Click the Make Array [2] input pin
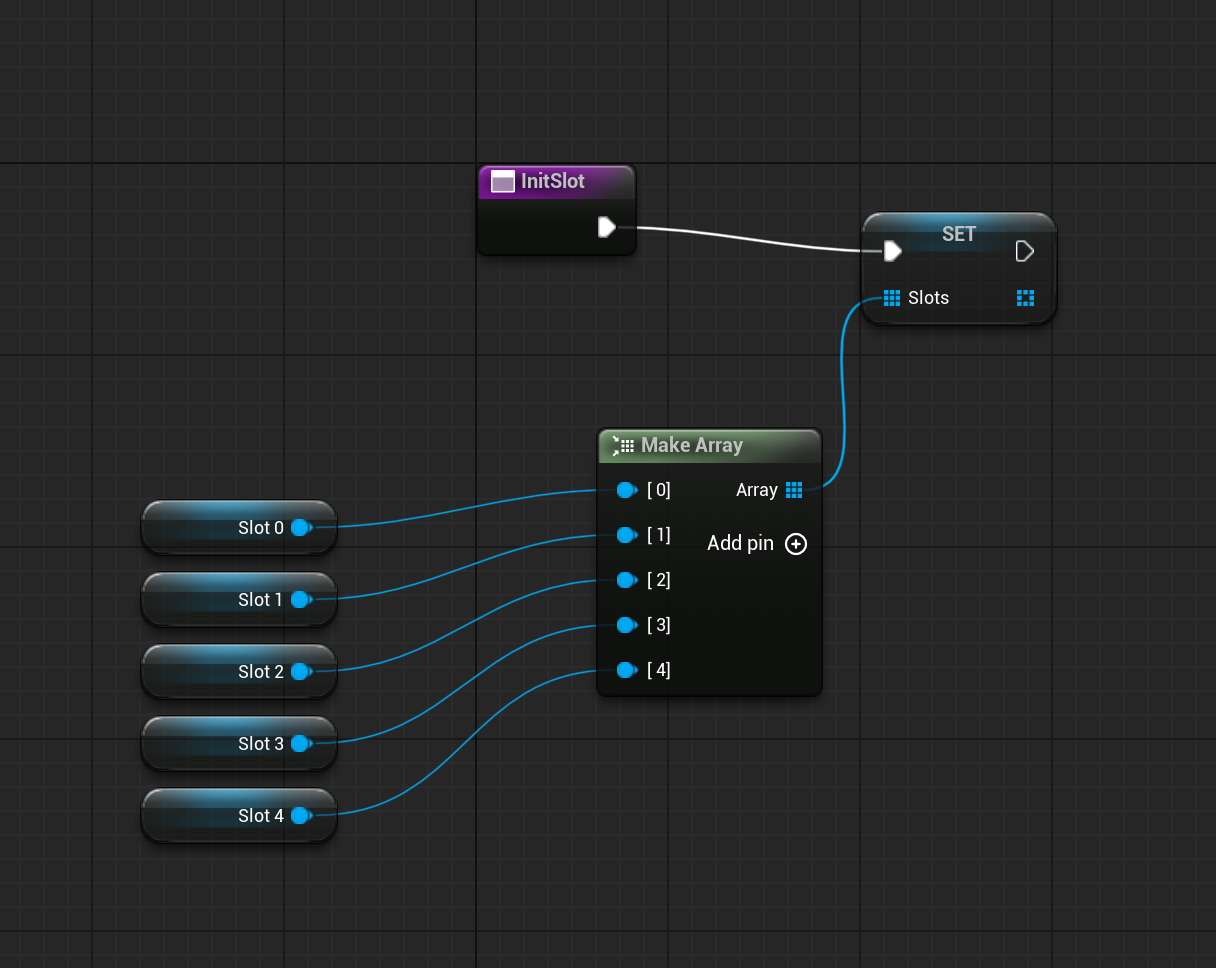 pos(626,580)
